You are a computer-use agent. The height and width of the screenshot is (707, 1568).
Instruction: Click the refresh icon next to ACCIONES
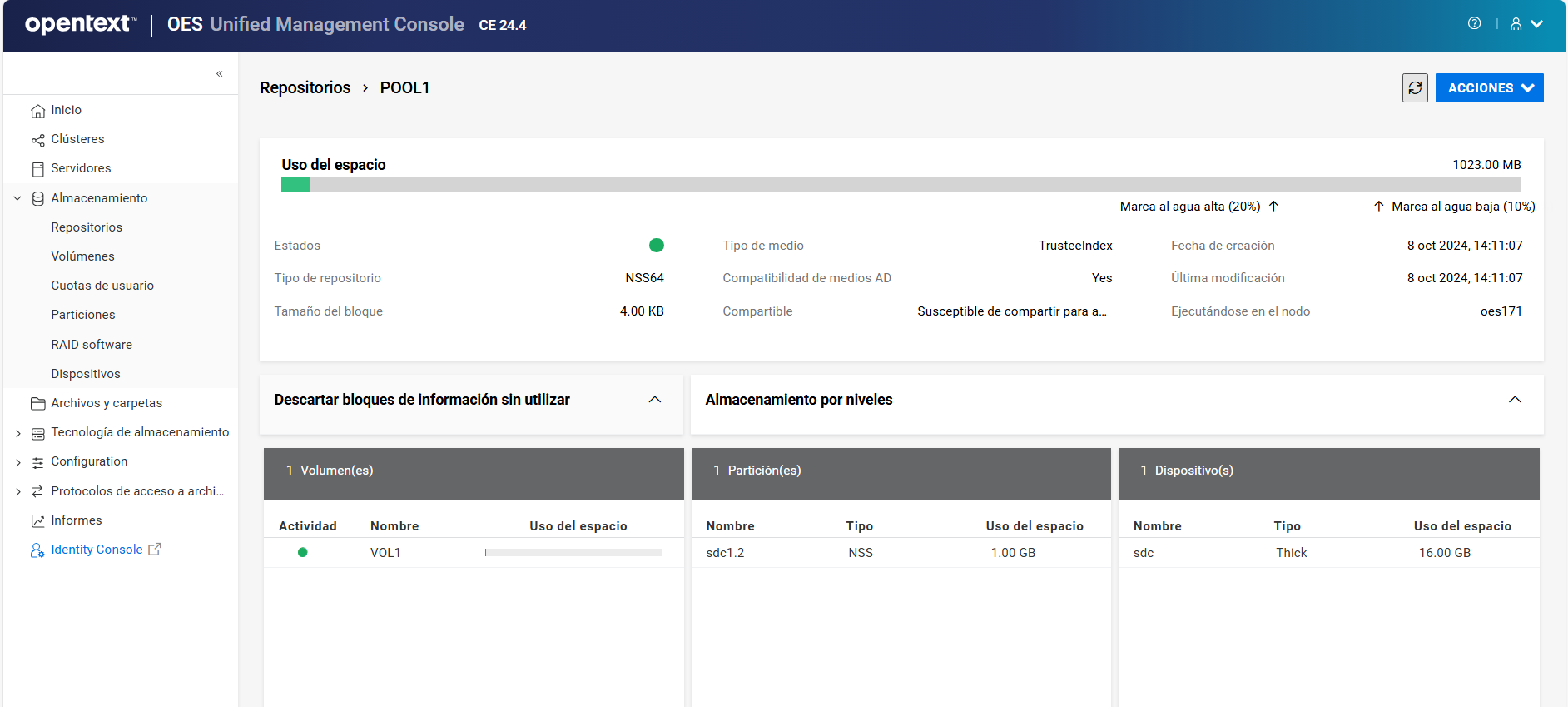pos(1414,88)
